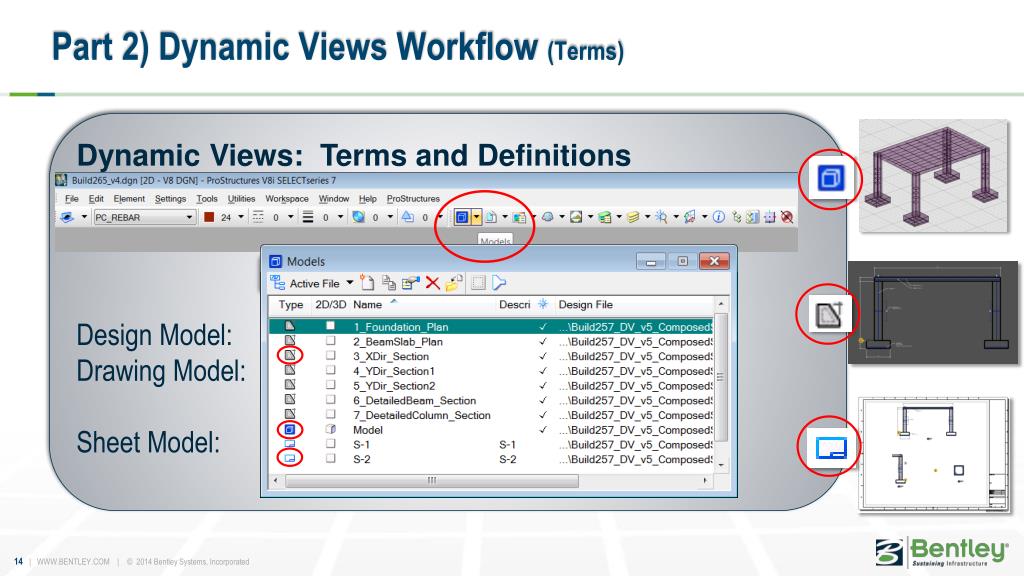The image size is (1024, 576).
Task: Click the element priority icon in the attributes toolbar
Action: (408, 217)
